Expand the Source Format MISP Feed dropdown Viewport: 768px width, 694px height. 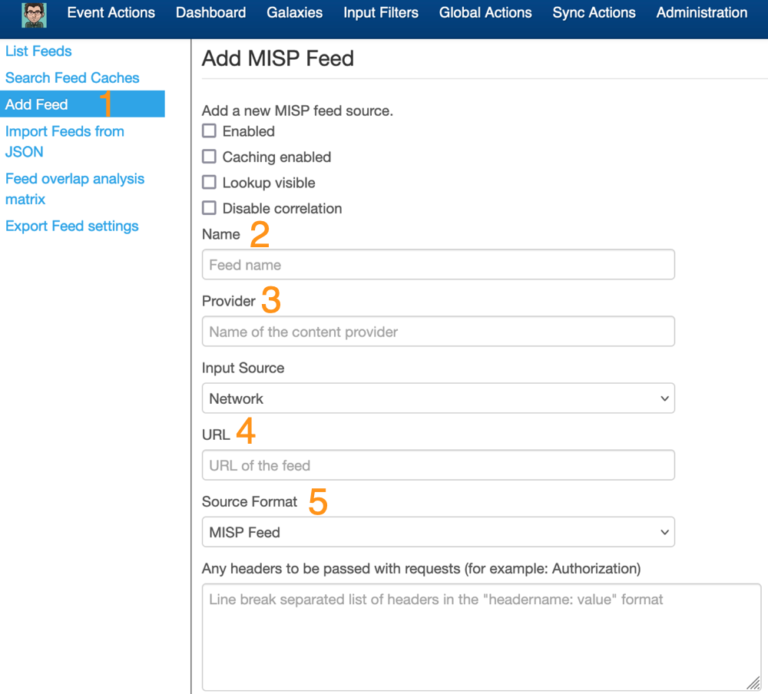click(438, 532)
